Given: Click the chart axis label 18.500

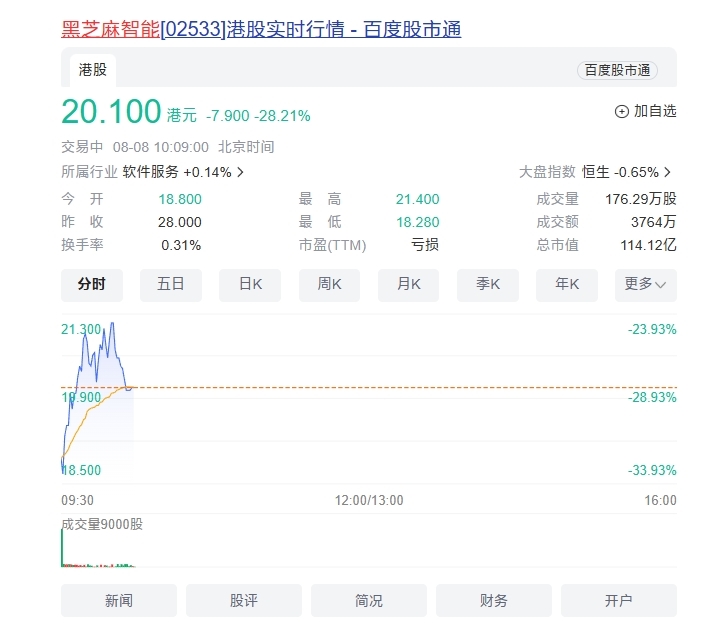Looking at the screenshot, I should pyautogui.click(x=81, y=470).
